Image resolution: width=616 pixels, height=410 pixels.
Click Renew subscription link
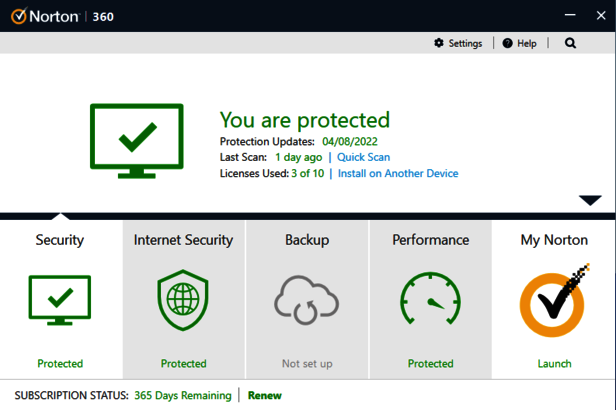tap(265, 395)
